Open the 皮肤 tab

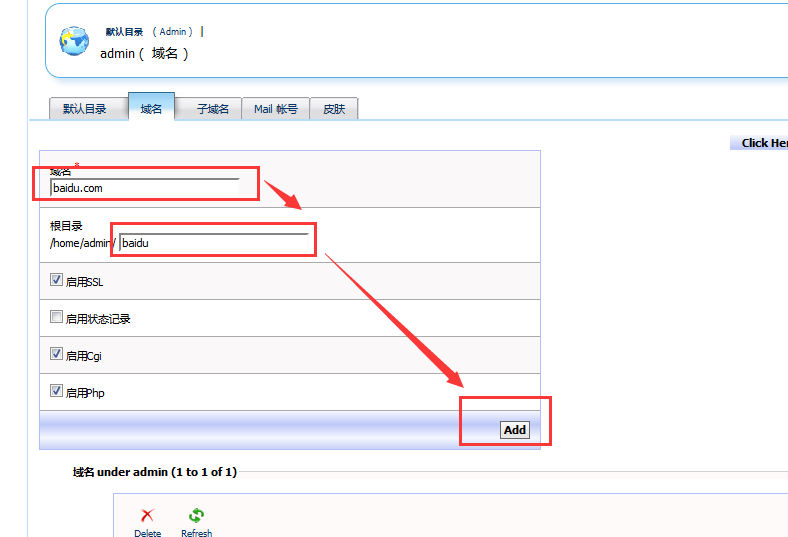click(333, 109)
